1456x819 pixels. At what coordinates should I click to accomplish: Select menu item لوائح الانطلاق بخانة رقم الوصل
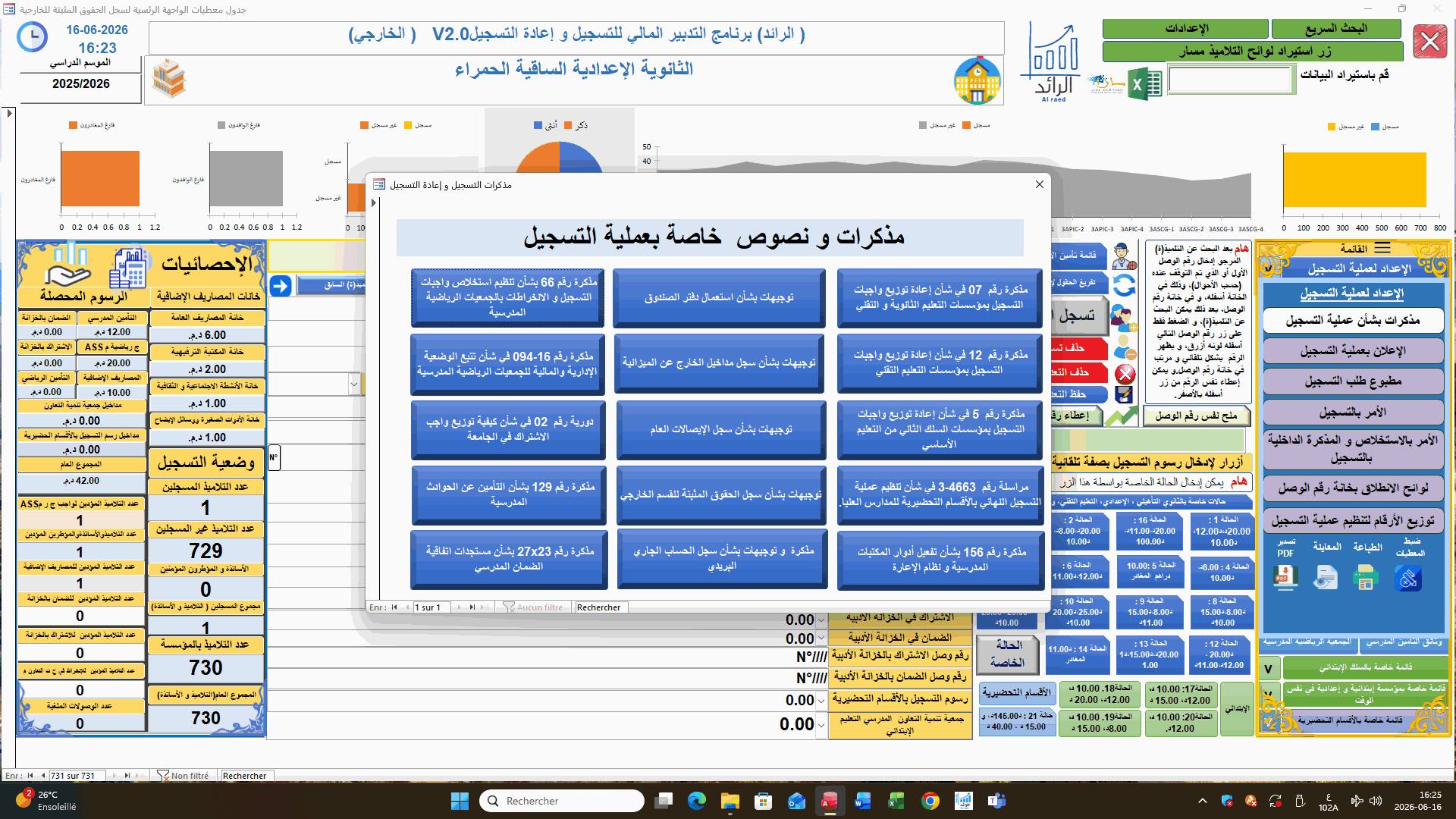click(x=1353, y=488)
